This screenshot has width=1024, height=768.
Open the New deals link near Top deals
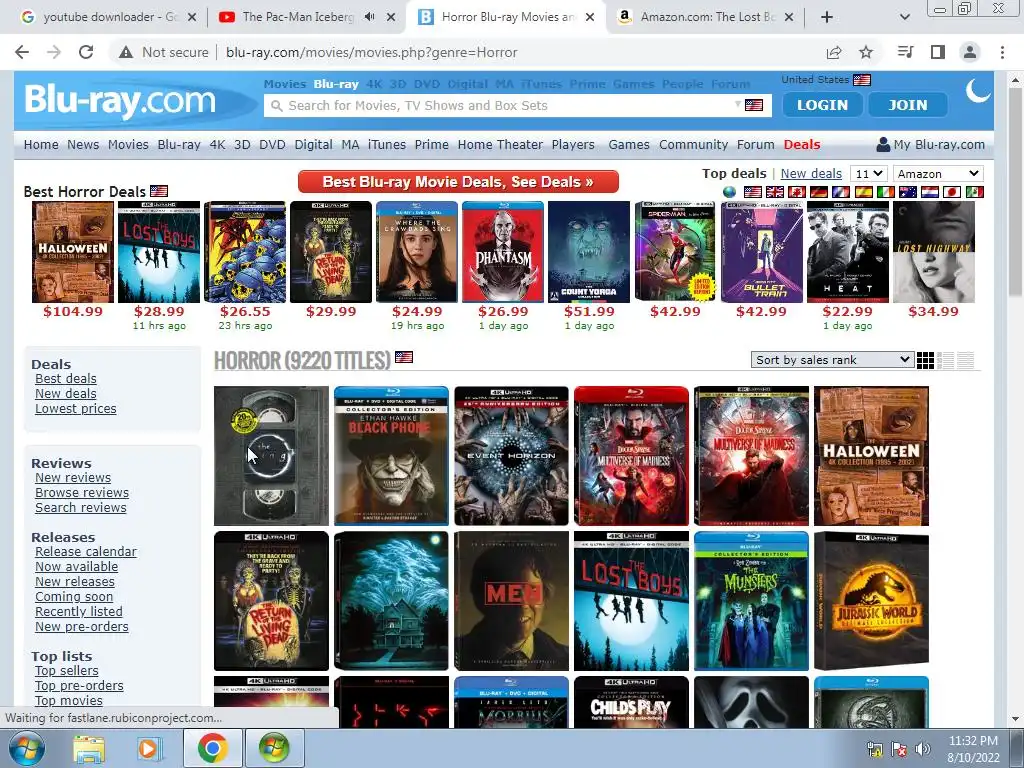[x=811, y=173]
